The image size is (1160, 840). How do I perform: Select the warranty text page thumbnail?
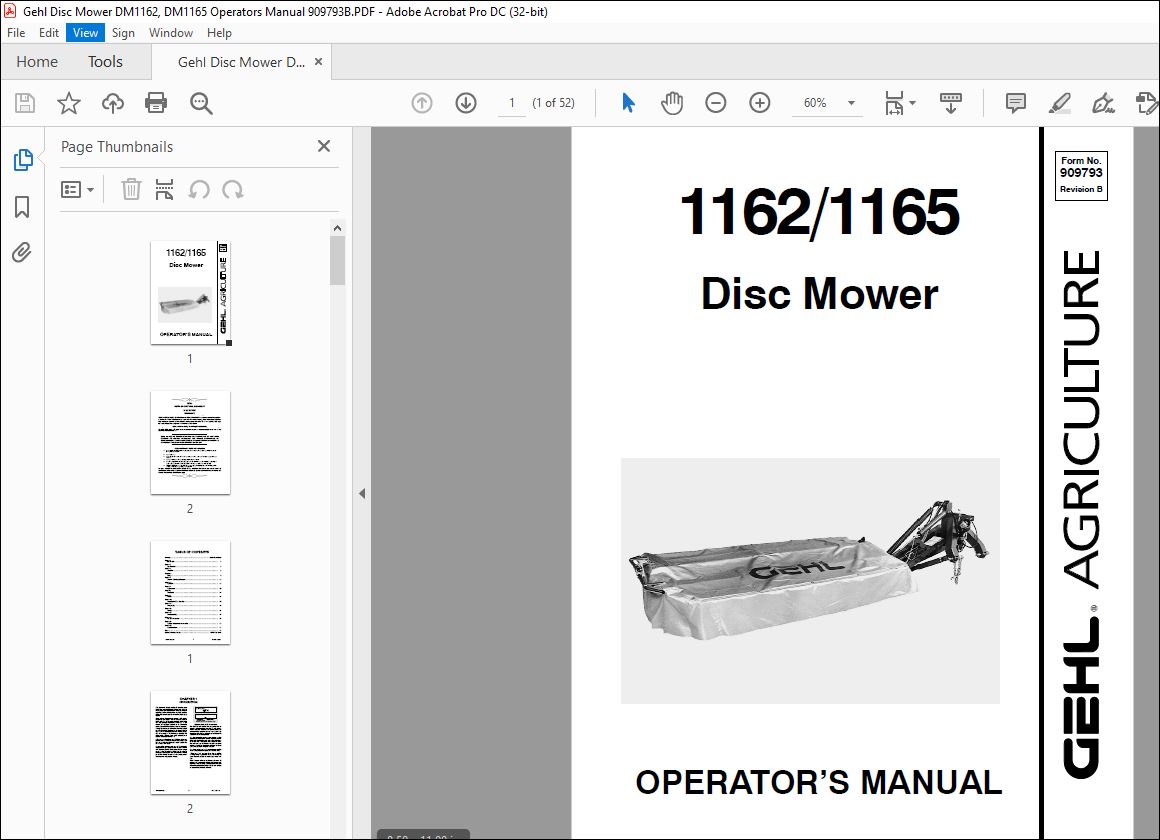[x=190, y=443]
